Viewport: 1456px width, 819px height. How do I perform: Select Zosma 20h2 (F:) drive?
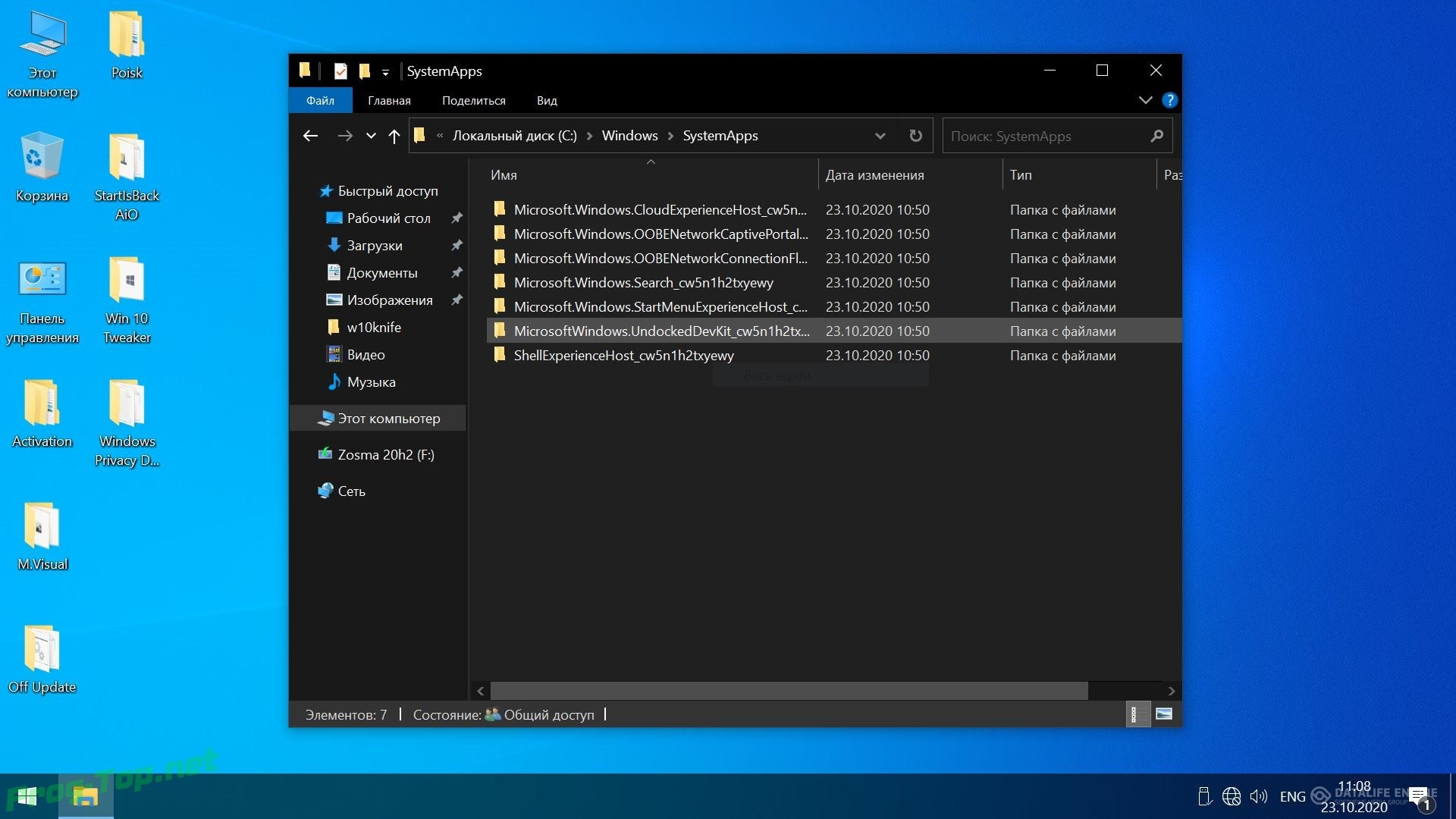coord(376,455)
